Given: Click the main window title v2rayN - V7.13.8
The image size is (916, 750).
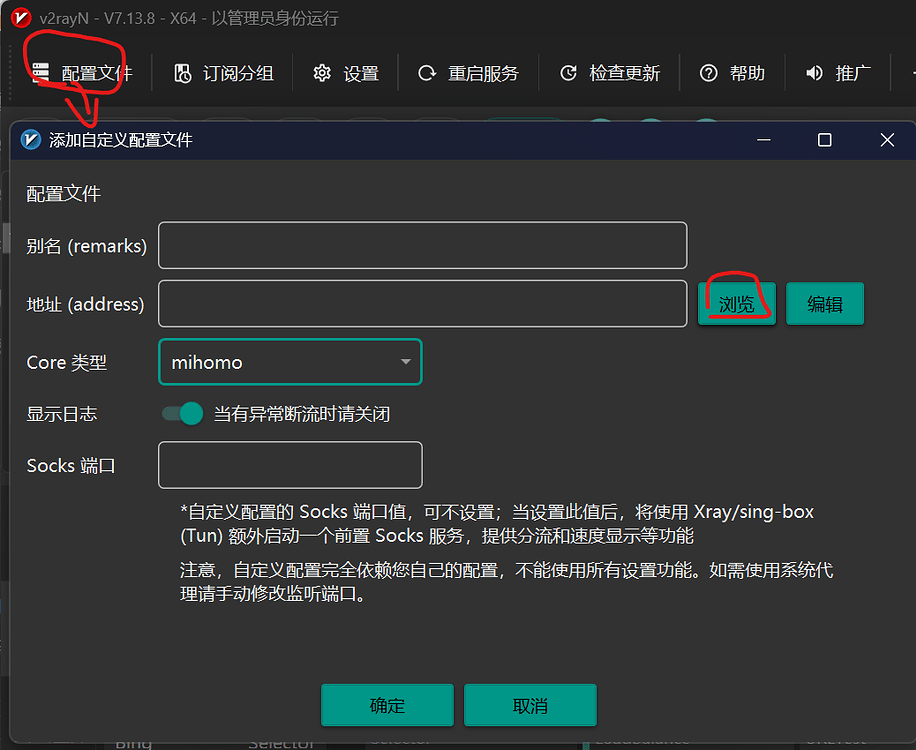Looking at the screenshot, I should point(189,18).
